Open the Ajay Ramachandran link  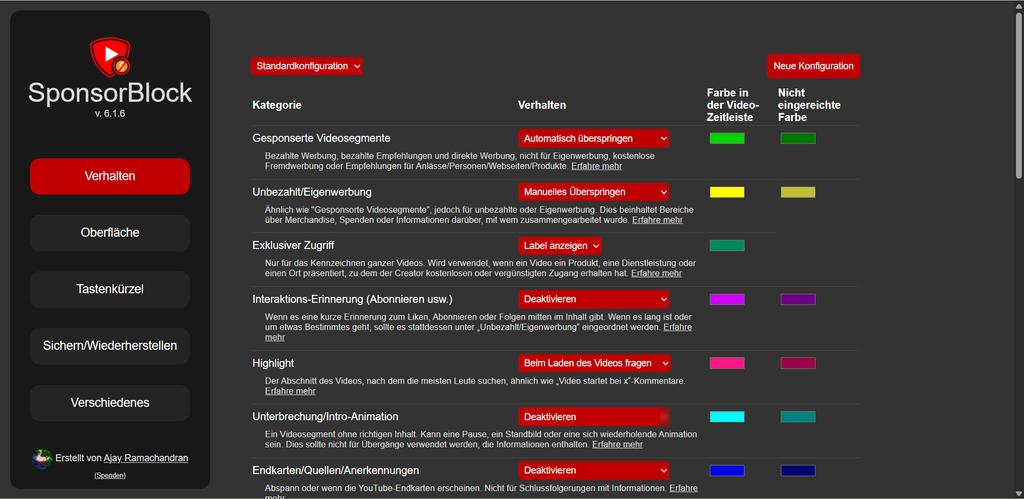146,459
